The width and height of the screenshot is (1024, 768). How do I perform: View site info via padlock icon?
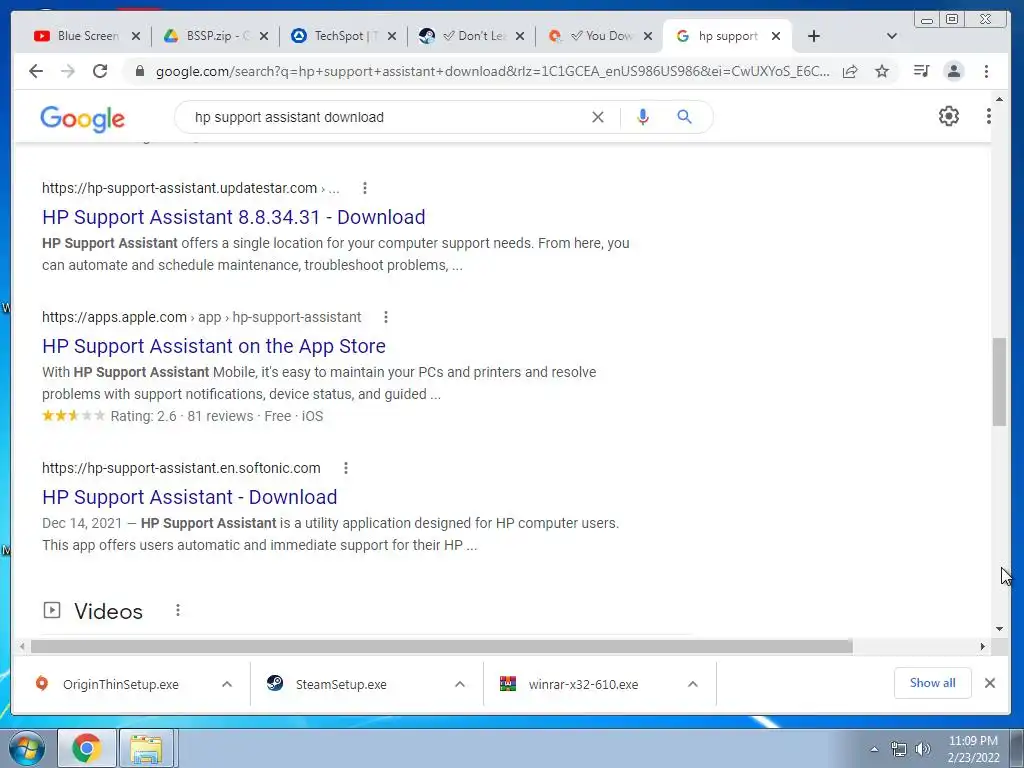point(139,71)
